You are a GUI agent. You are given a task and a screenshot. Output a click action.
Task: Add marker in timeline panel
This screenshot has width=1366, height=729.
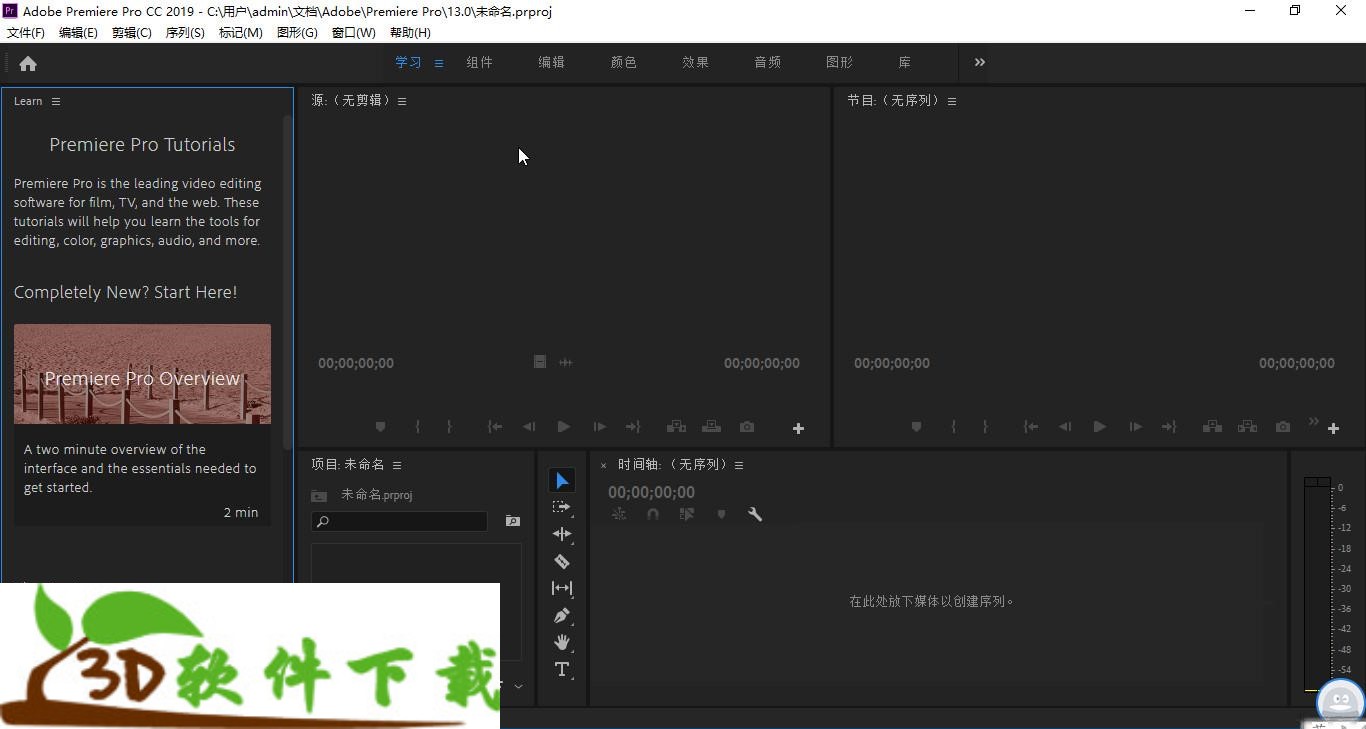pos(721,514)
